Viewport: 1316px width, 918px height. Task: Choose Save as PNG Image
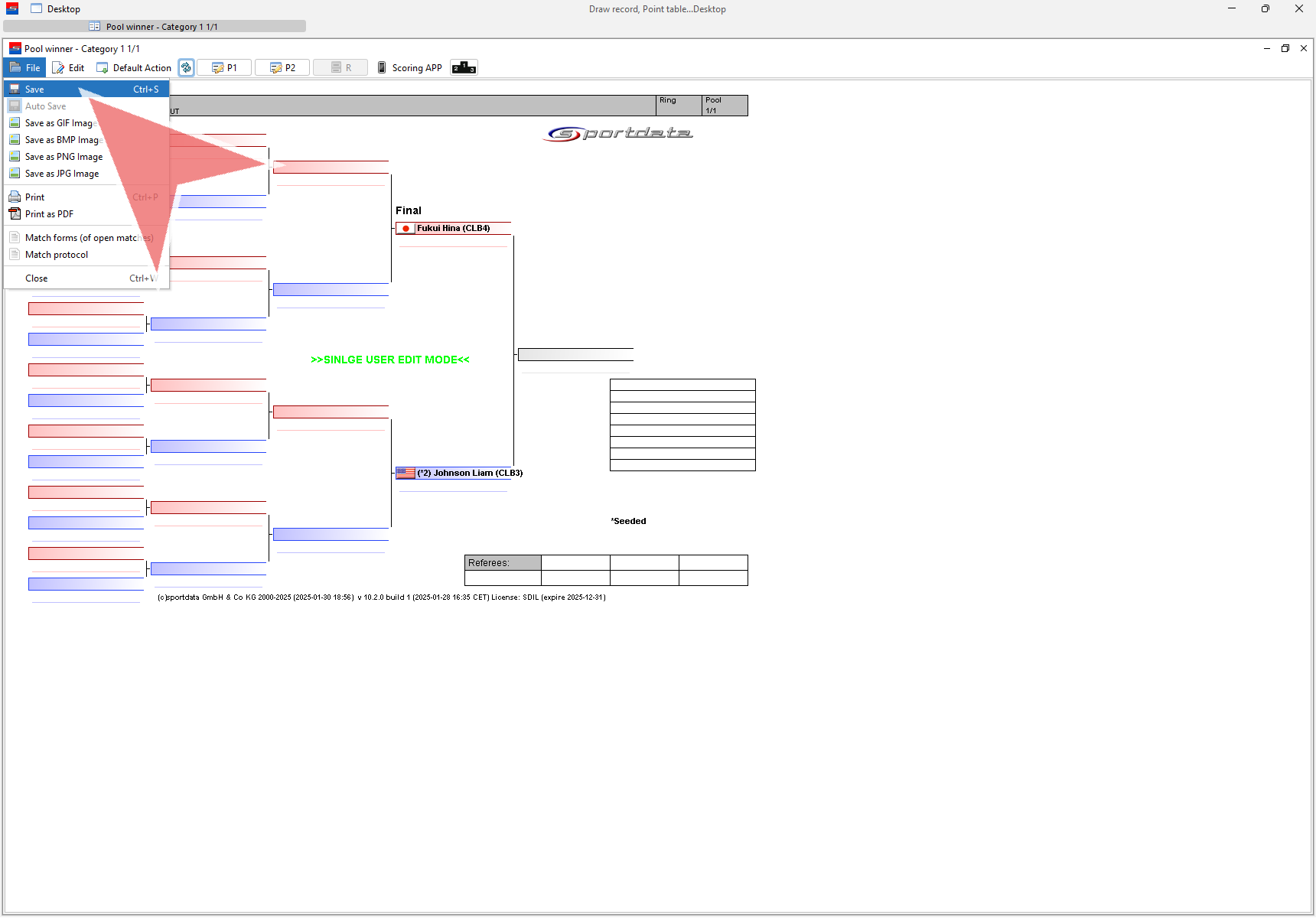pyautogui.click(x=86, y=157)
